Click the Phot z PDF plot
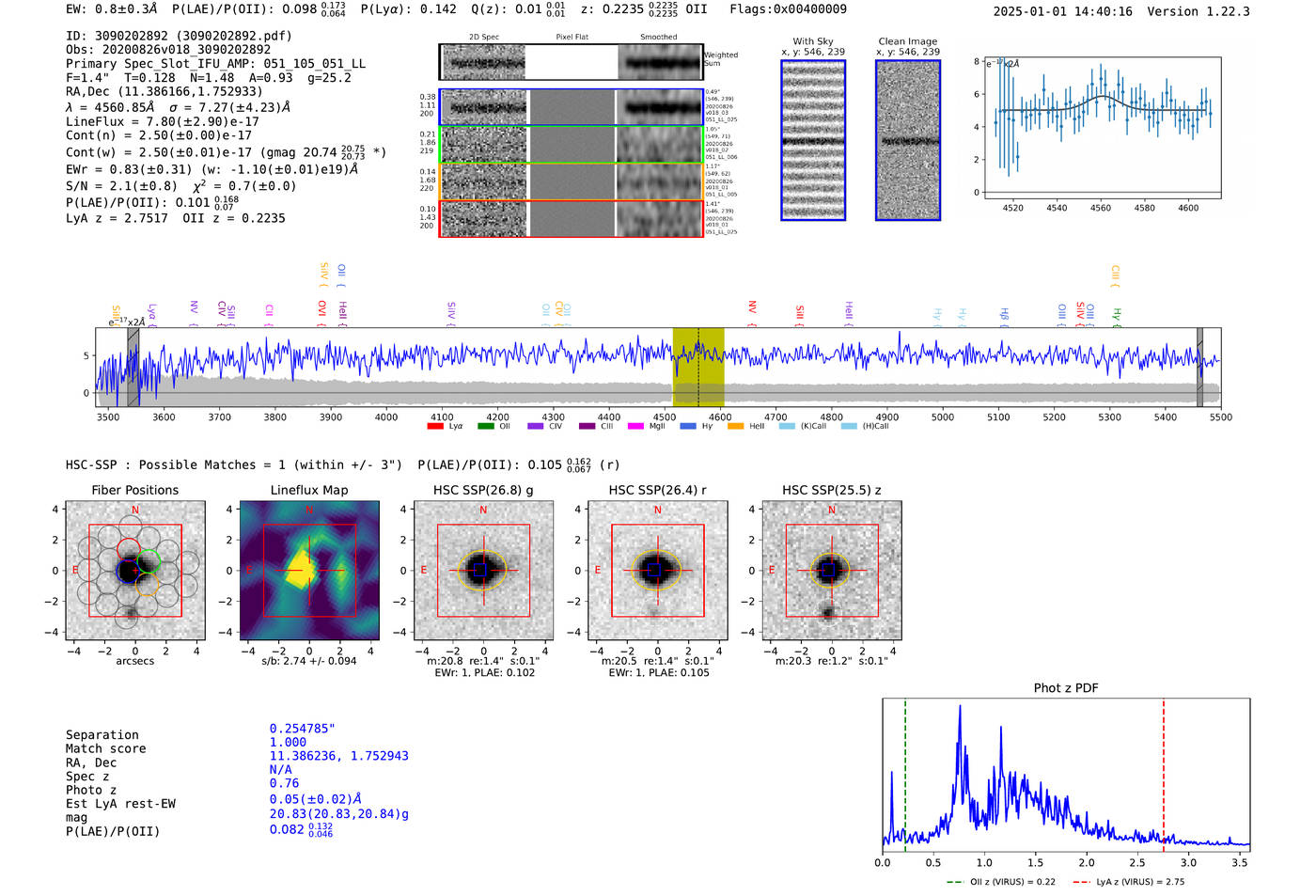1316x896 pixels. [x=1066, y=775]
